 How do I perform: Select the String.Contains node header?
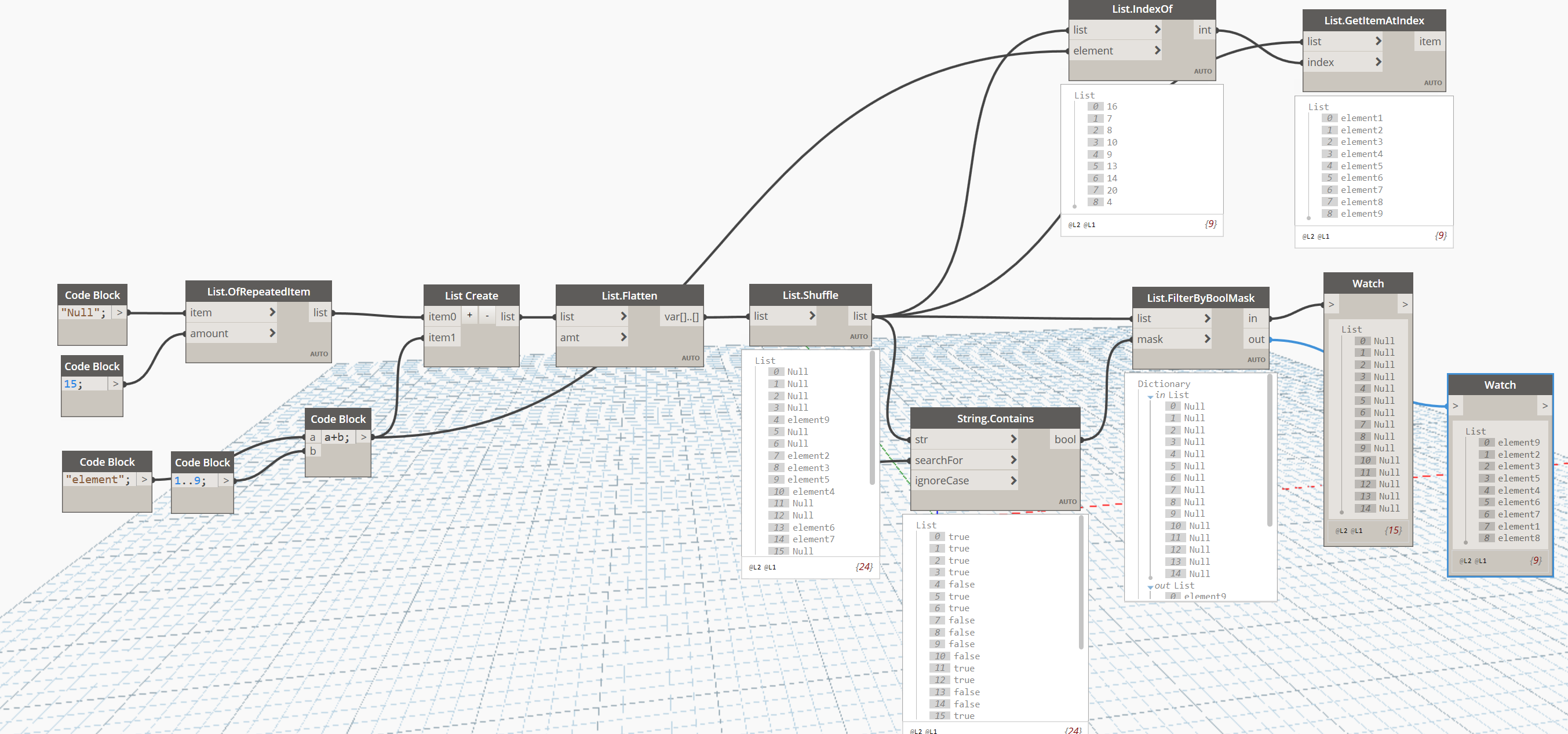point(994,419)
